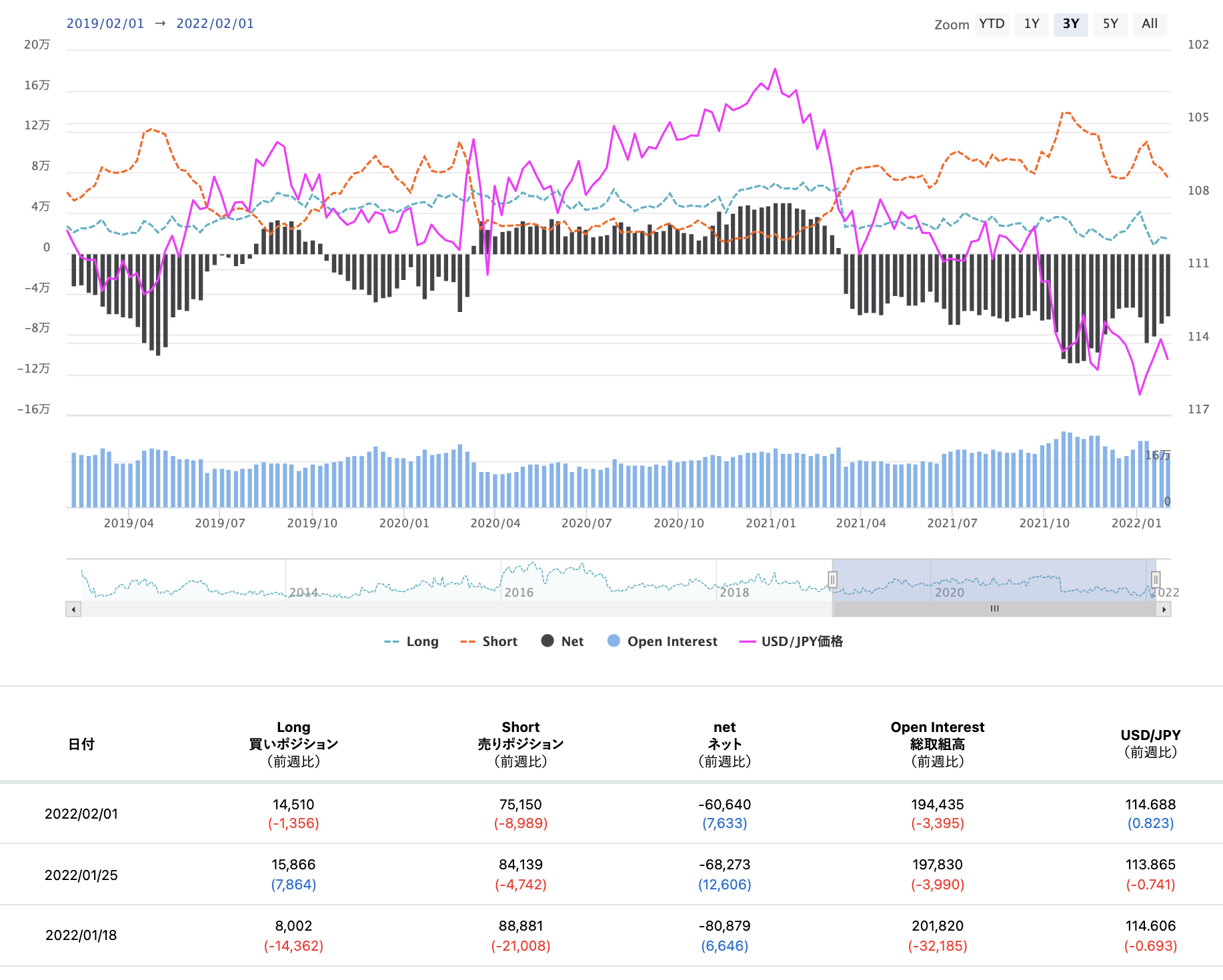The width and height of the screenshot is (1223, 980).
Task: Click the weekly change (-32,185)
Action: tap(938, 946)
